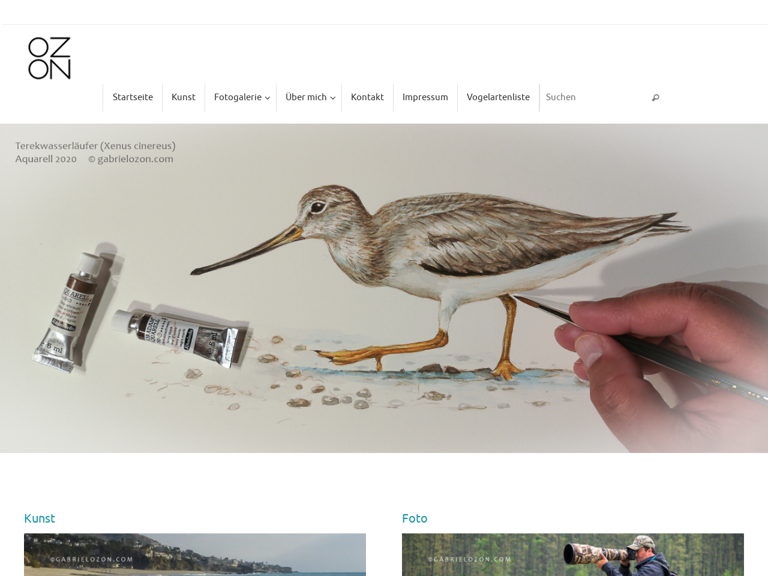Viewport: 768px width, 576px height.
Task: Open the Startseite menu item
Action: (x=133, y=97)
